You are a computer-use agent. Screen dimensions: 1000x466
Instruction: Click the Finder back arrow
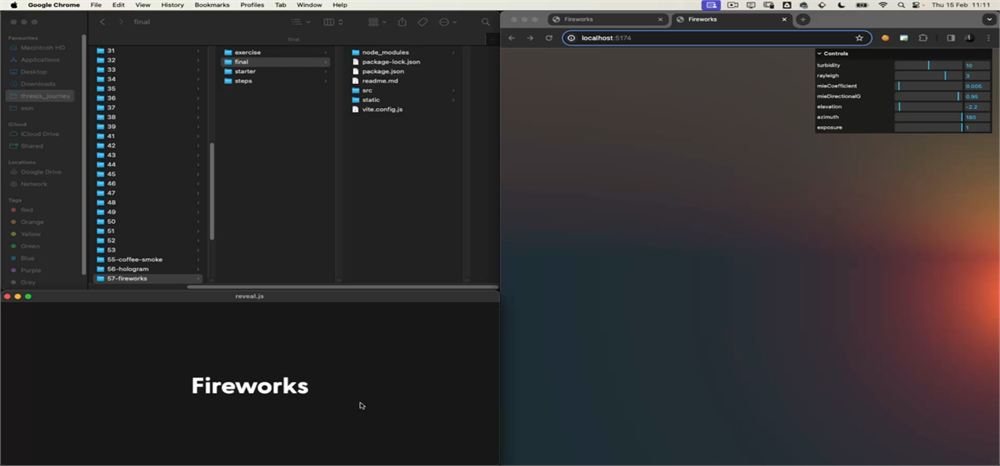(x=103, y=22)
